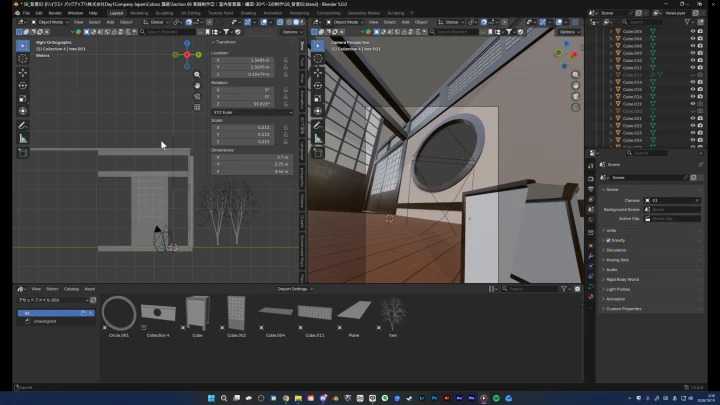
Task: Toggle lock on Location X
Action: tap(286, 60)
